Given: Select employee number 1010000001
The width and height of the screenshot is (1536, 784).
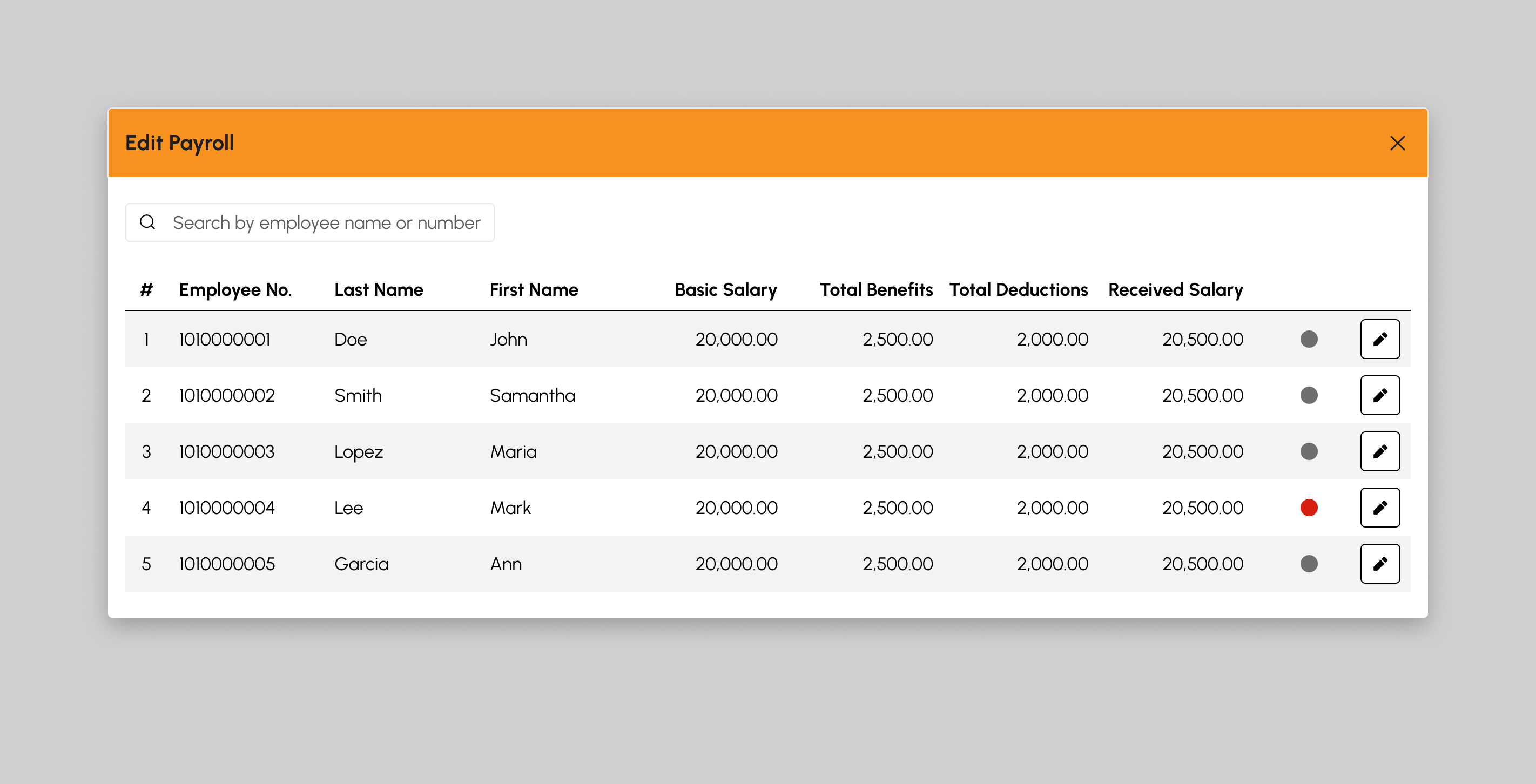Looking at the screenshot, I should pos(224,339).
